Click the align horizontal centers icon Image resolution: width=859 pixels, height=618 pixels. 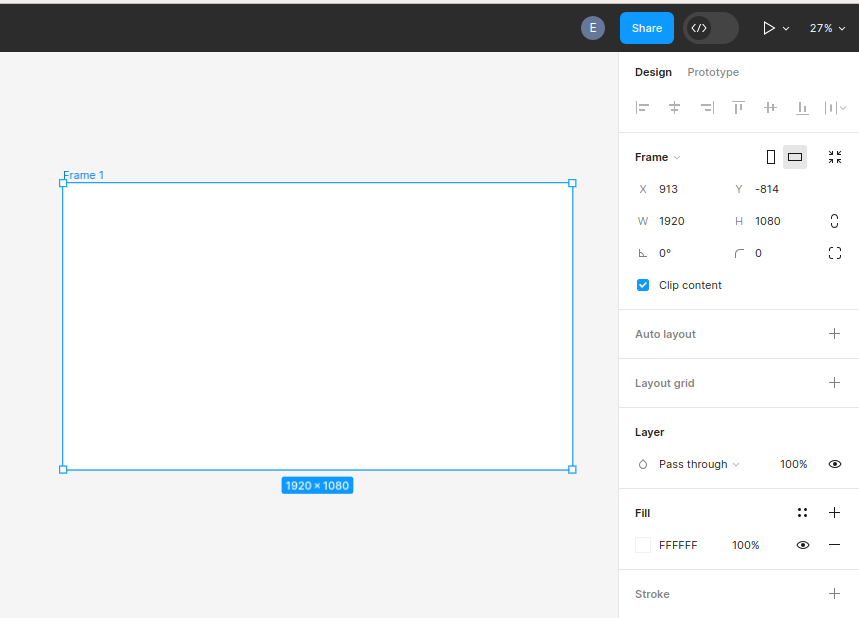tap(675, 108)
